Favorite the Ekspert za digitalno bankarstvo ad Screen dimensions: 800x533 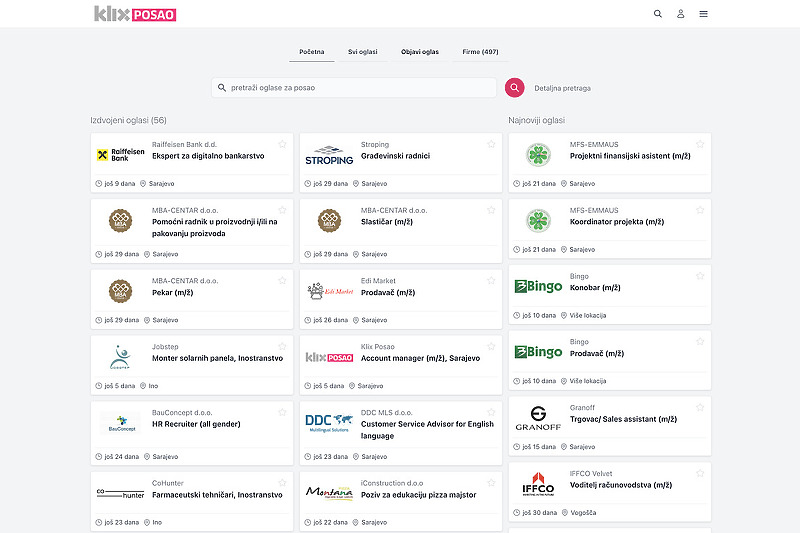(x=282, y=144)
